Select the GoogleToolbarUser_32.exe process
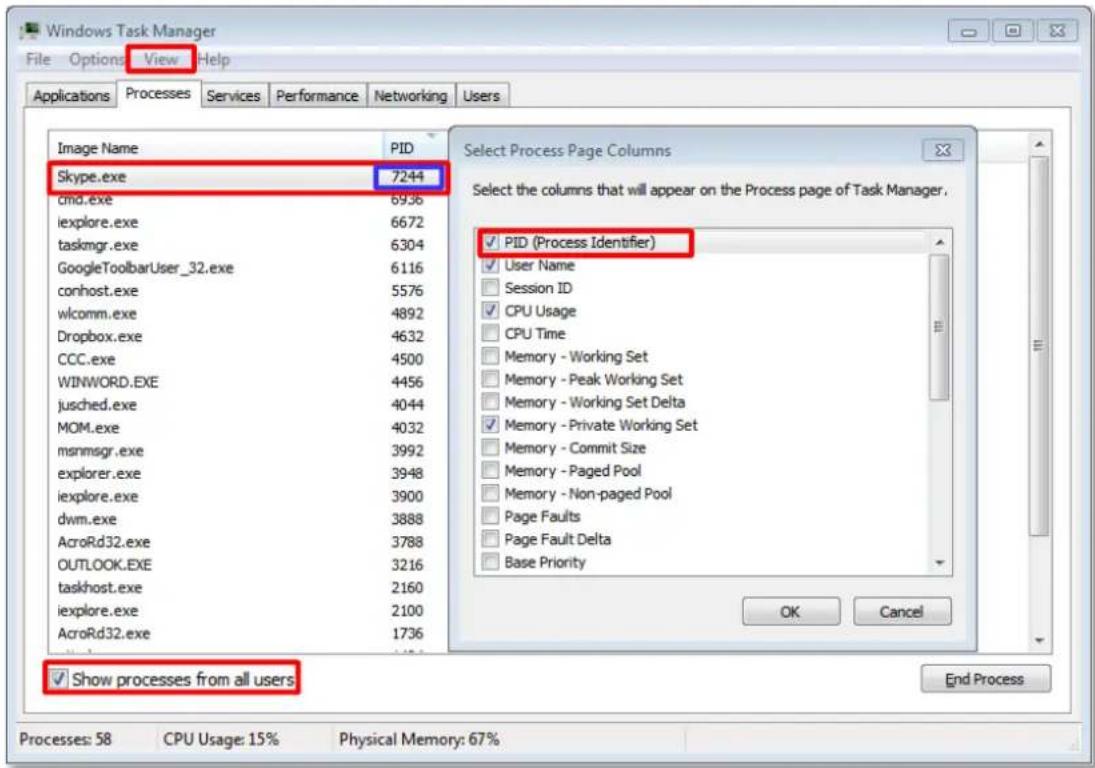 (x=247, y=268)
